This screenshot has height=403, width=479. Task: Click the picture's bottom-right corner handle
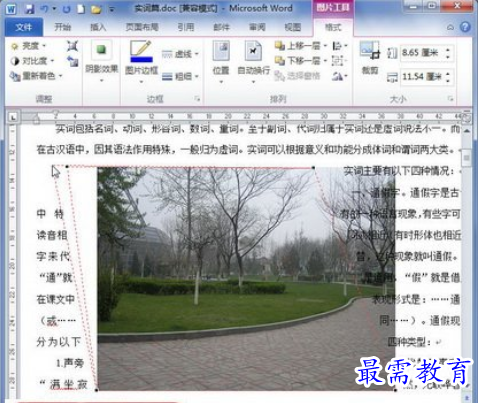396,390
